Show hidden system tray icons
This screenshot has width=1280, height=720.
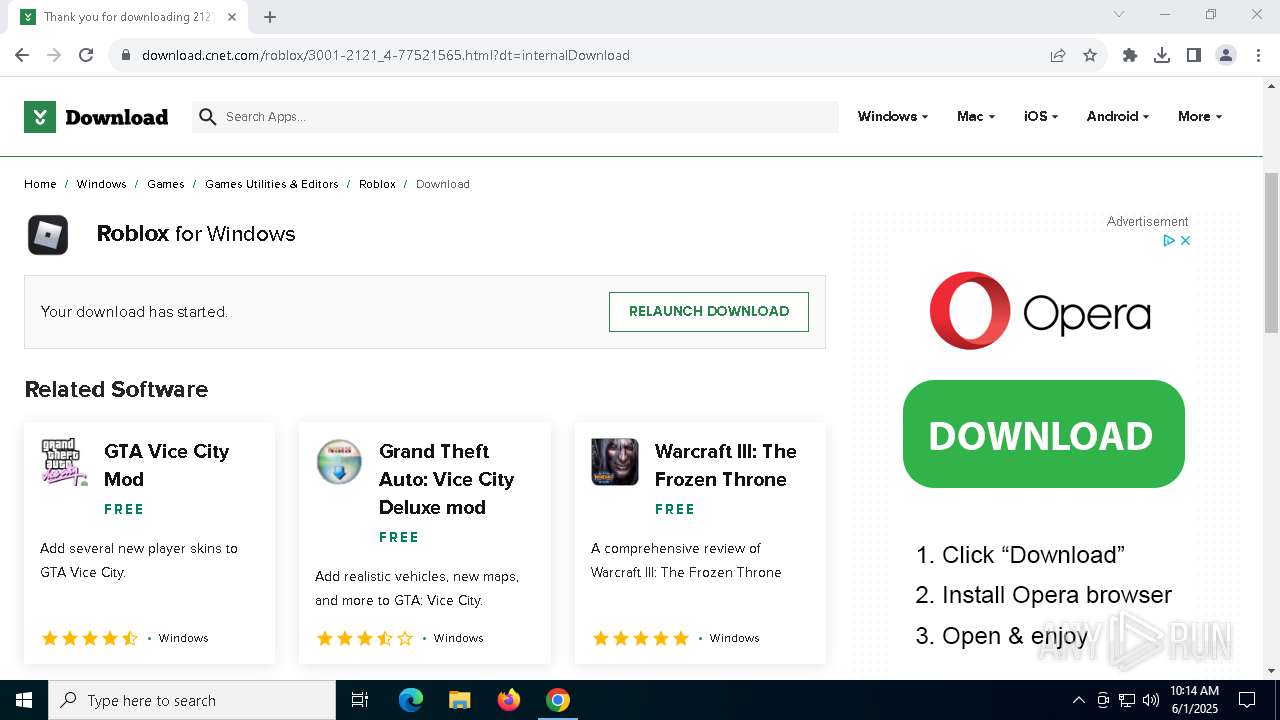click(x=1078, y=700)
